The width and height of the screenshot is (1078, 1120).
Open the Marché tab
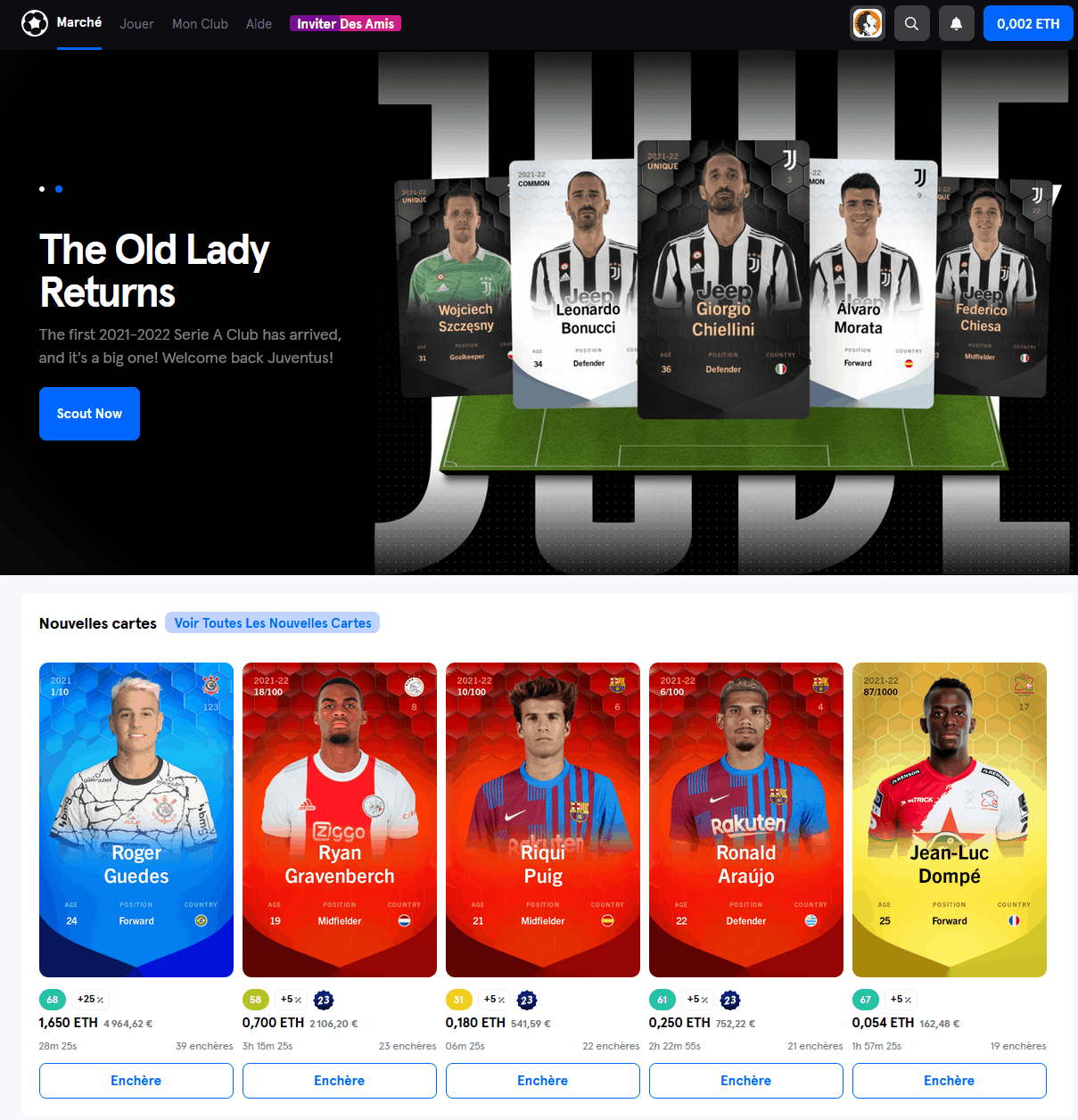(x=79, y=23)
